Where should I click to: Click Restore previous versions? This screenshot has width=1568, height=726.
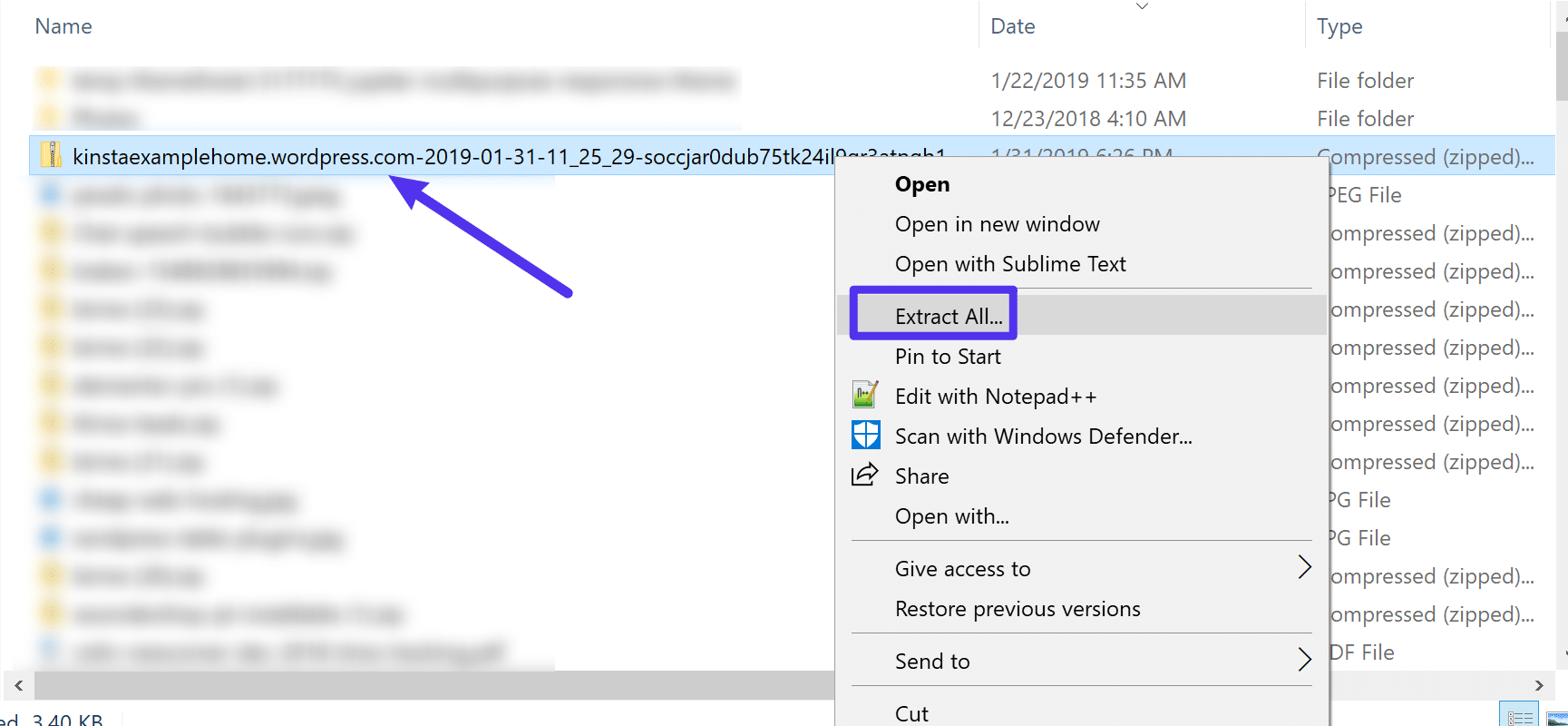pyautogui.click(x=1018, y=608)
